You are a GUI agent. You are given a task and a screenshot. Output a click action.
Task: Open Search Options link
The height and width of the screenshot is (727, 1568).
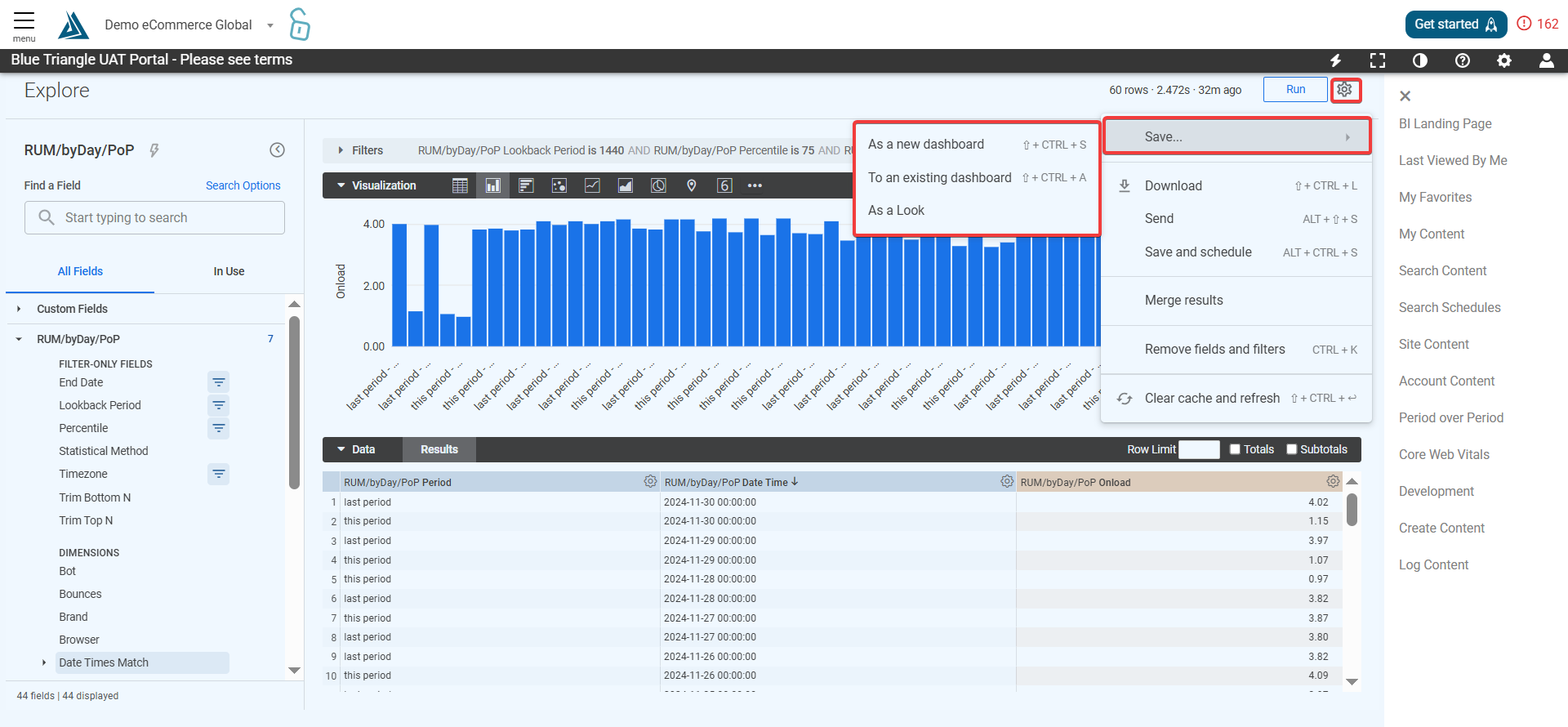243,185
